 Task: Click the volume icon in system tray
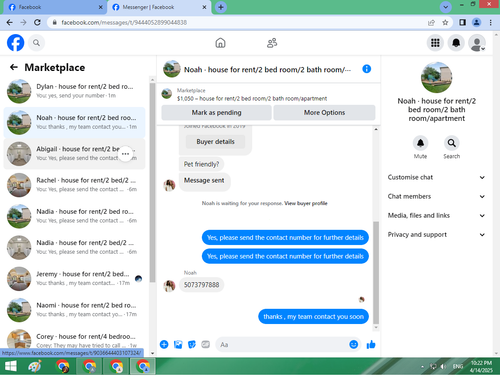click(x=443, y=367)
